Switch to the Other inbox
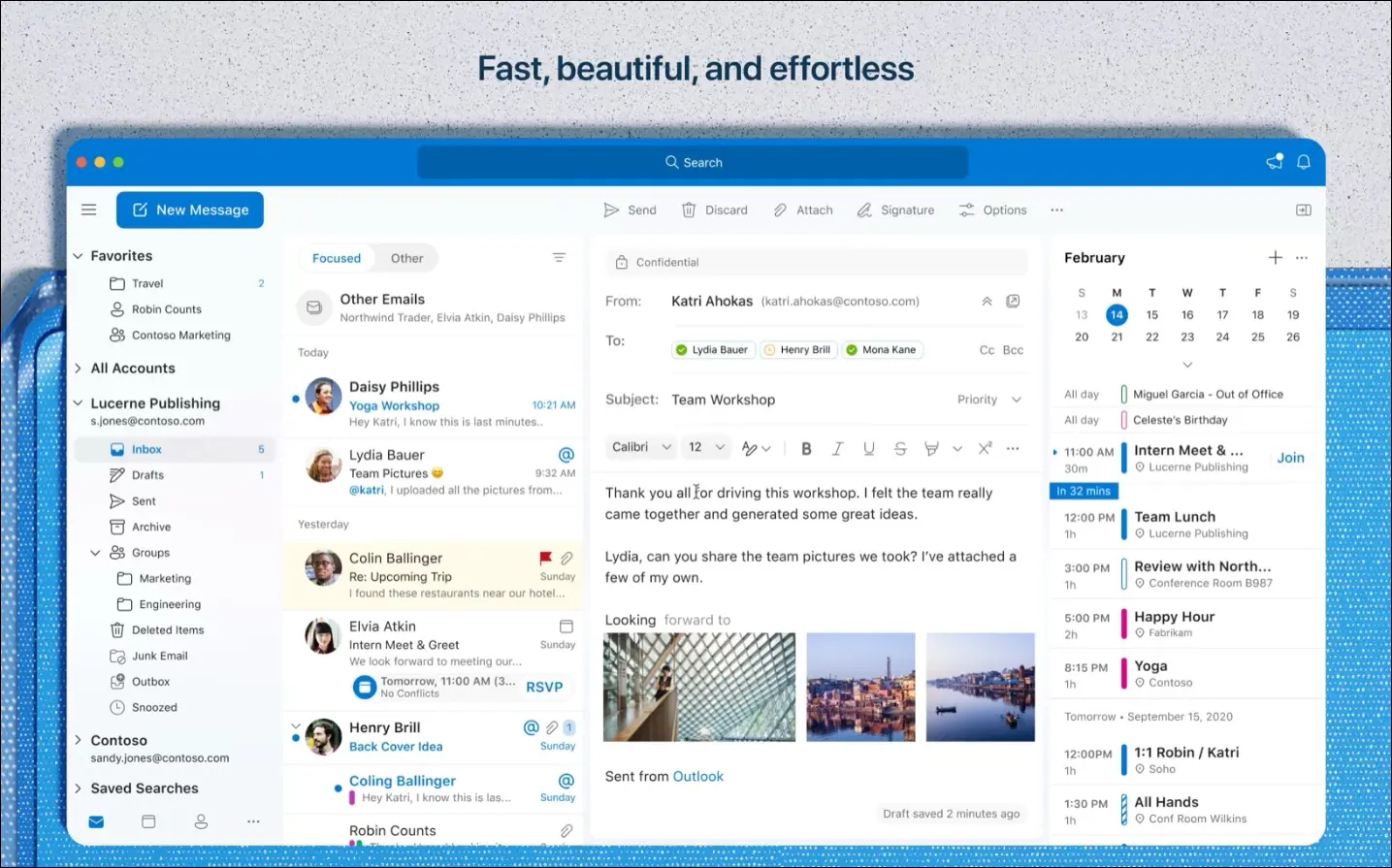Viewport: 1392px width, 868px height. pos(406,258)
